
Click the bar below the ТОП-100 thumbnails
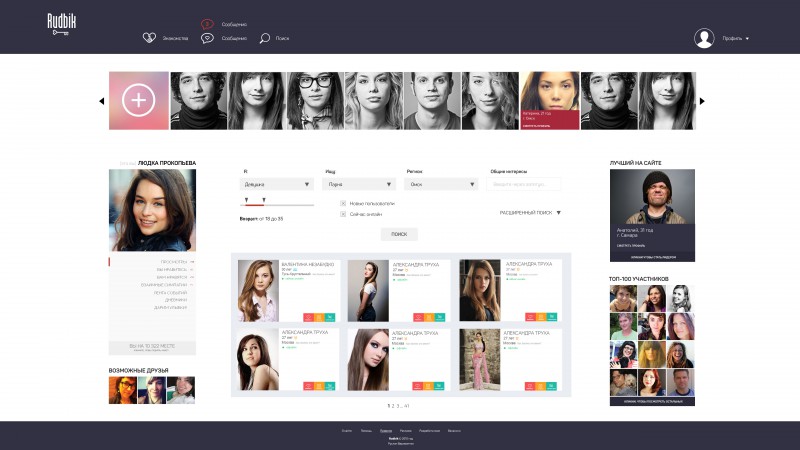pos(652,402)
